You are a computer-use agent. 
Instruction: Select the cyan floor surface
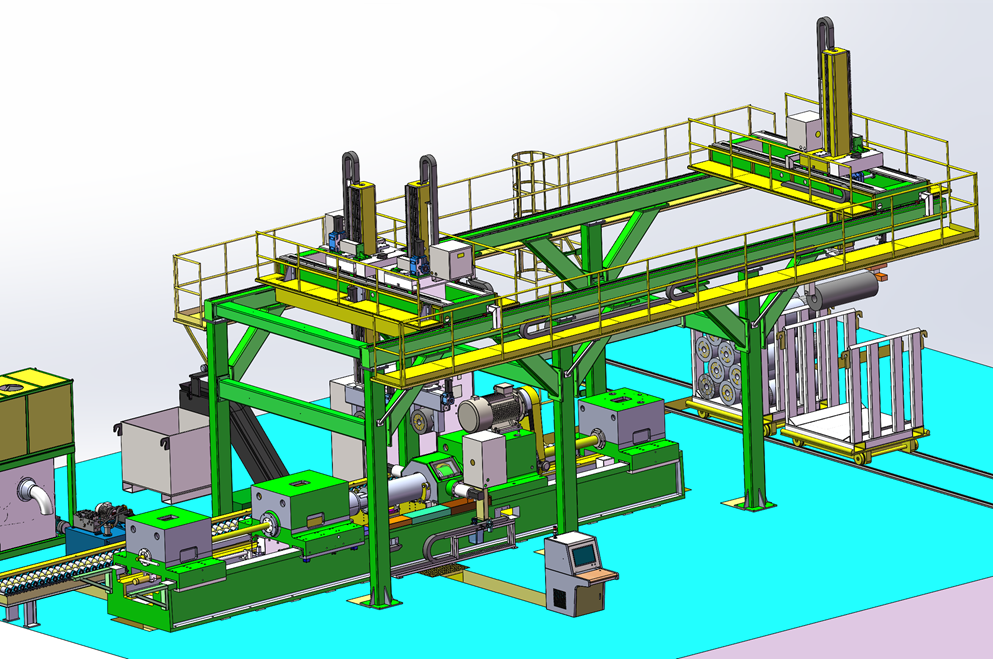pos(680,560)
